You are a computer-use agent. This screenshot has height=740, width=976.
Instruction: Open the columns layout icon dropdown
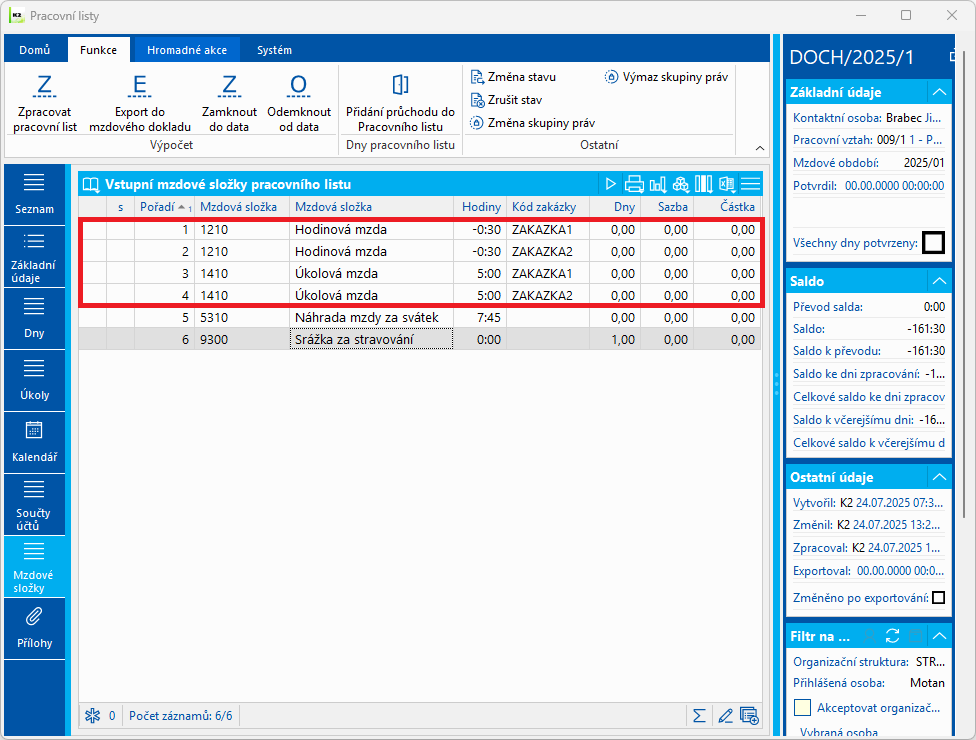704,184
